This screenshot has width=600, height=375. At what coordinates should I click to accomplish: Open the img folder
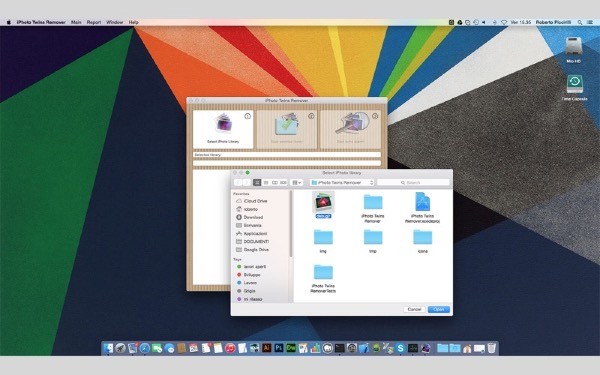tap(323, 237)
